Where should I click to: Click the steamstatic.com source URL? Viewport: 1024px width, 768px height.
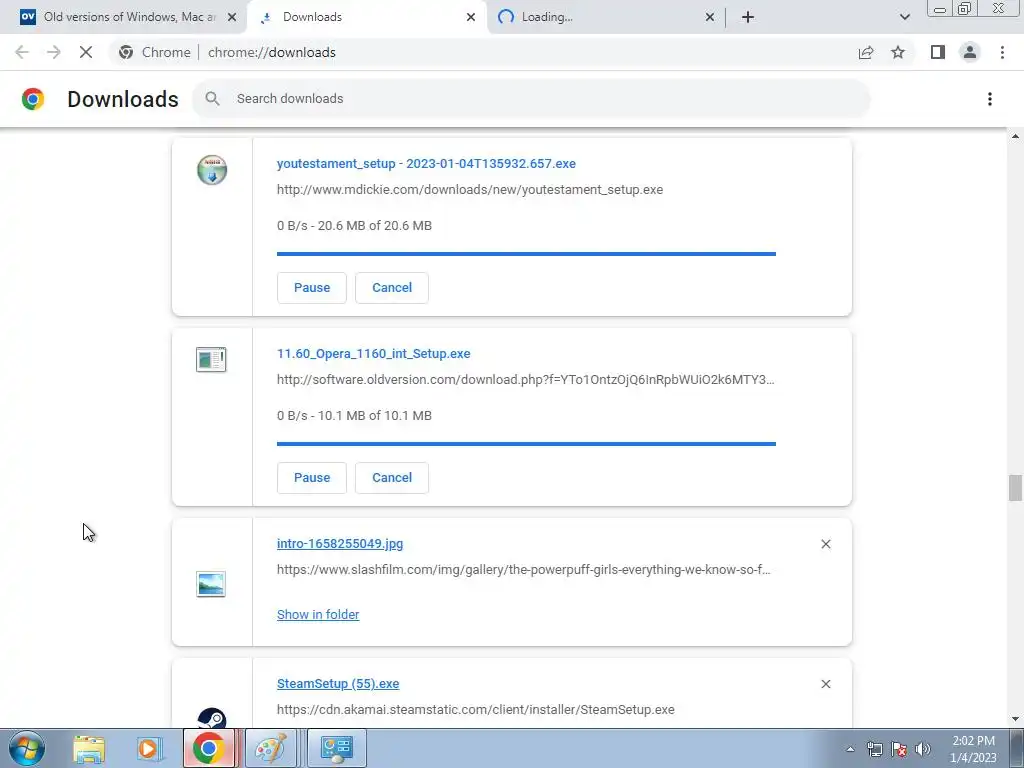coord(475,710)
